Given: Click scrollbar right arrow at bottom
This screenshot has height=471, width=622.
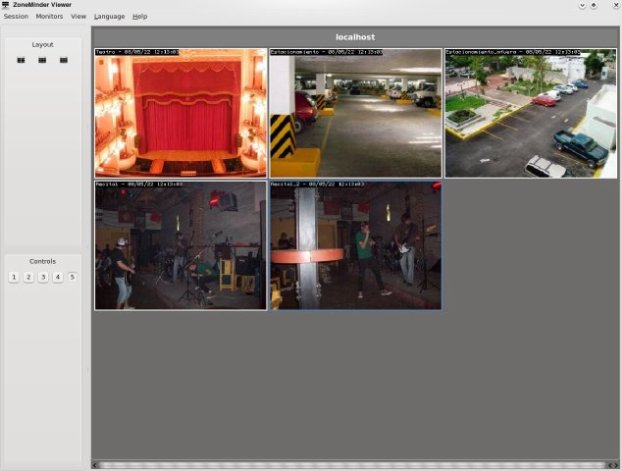Looking at the screenshot, I should (616, 465).
